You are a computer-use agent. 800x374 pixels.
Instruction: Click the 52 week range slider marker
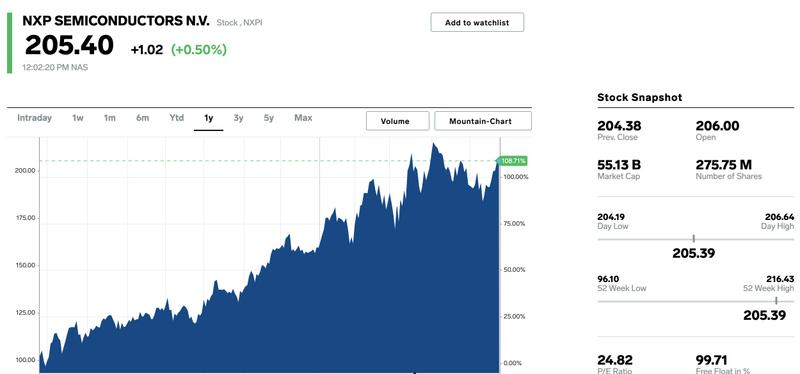(776, 301)
